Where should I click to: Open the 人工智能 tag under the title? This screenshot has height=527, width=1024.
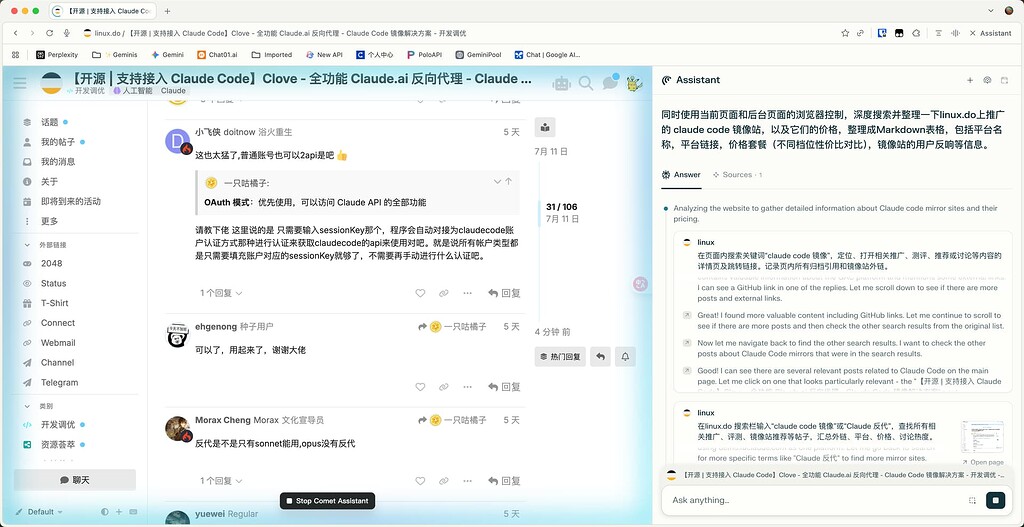[133, 91]
